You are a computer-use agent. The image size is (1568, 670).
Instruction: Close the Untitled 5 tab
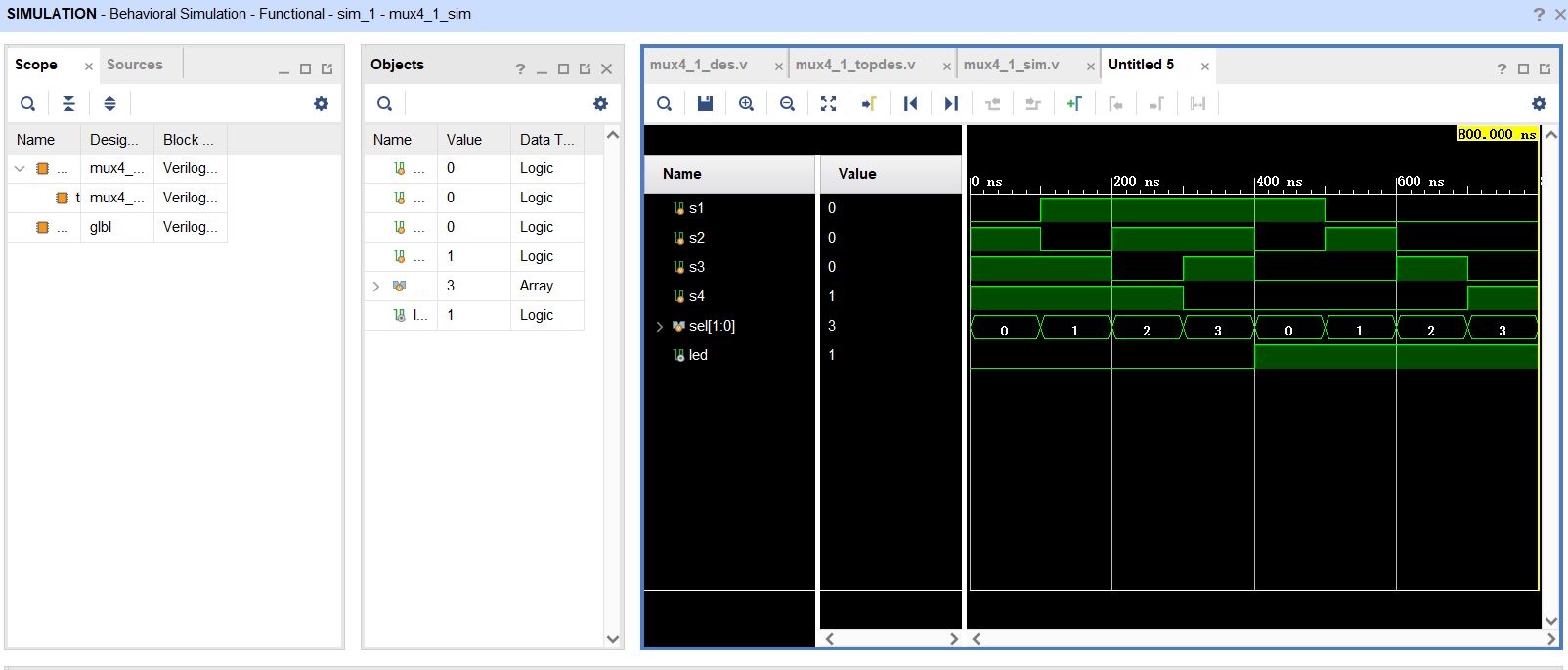click(x=1205, y=67)
